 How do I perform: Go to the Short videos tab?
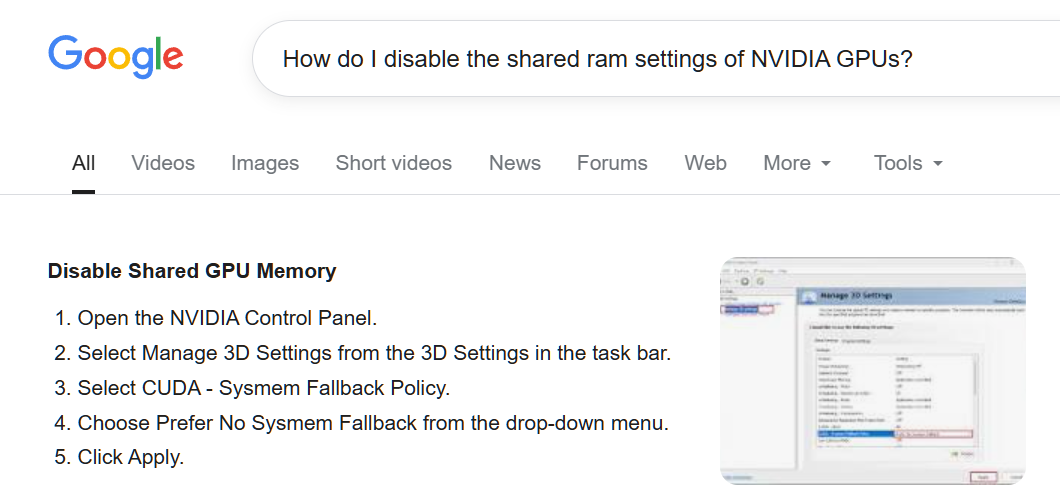pyautogui.click(x=393, y=163)
